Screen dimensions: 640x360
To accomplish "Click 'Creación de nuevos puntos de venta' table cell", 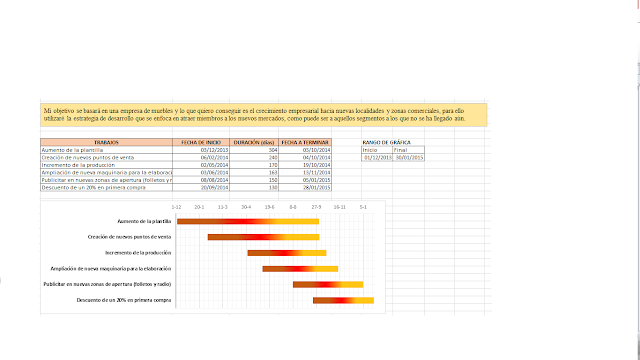I will coord(106,158).
